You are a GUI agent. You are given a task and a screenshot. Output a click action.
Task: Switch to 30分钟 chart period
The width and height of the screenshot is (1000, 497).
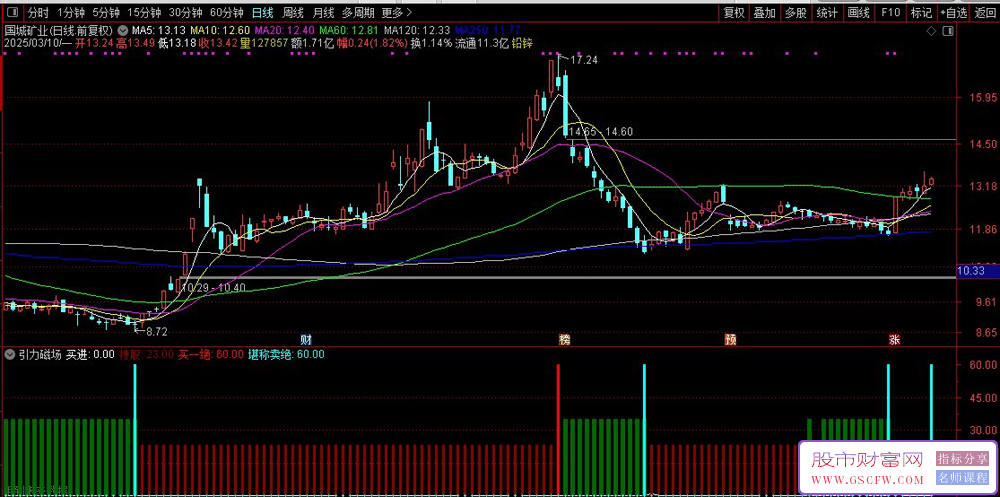click(185, 12)
